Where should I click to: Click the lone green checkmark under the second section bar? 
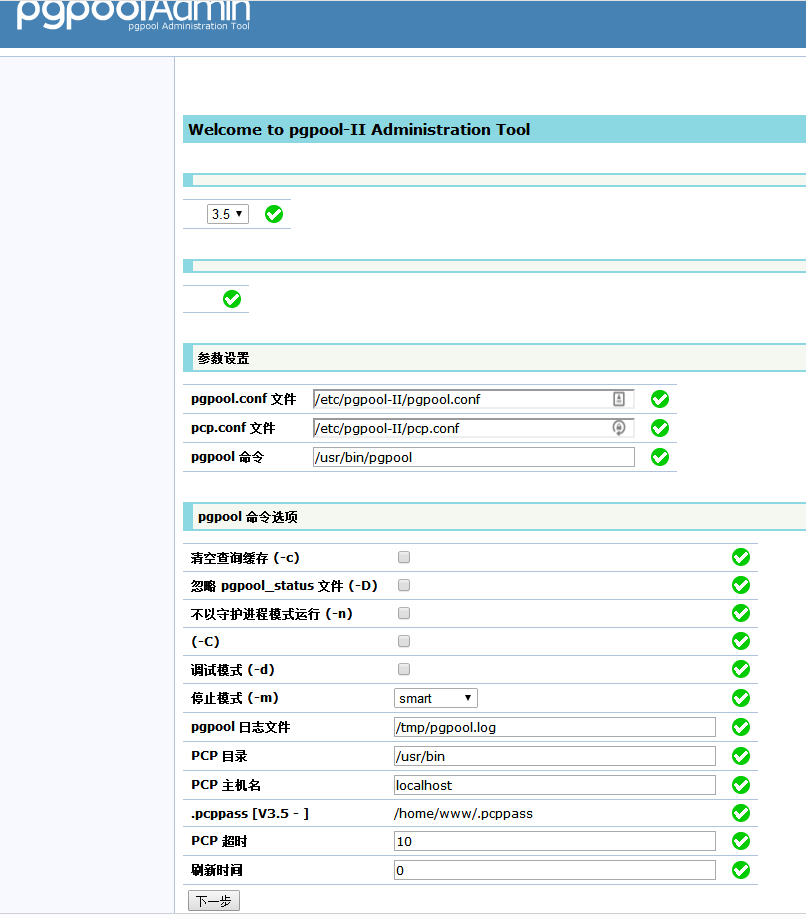(232, 299)
